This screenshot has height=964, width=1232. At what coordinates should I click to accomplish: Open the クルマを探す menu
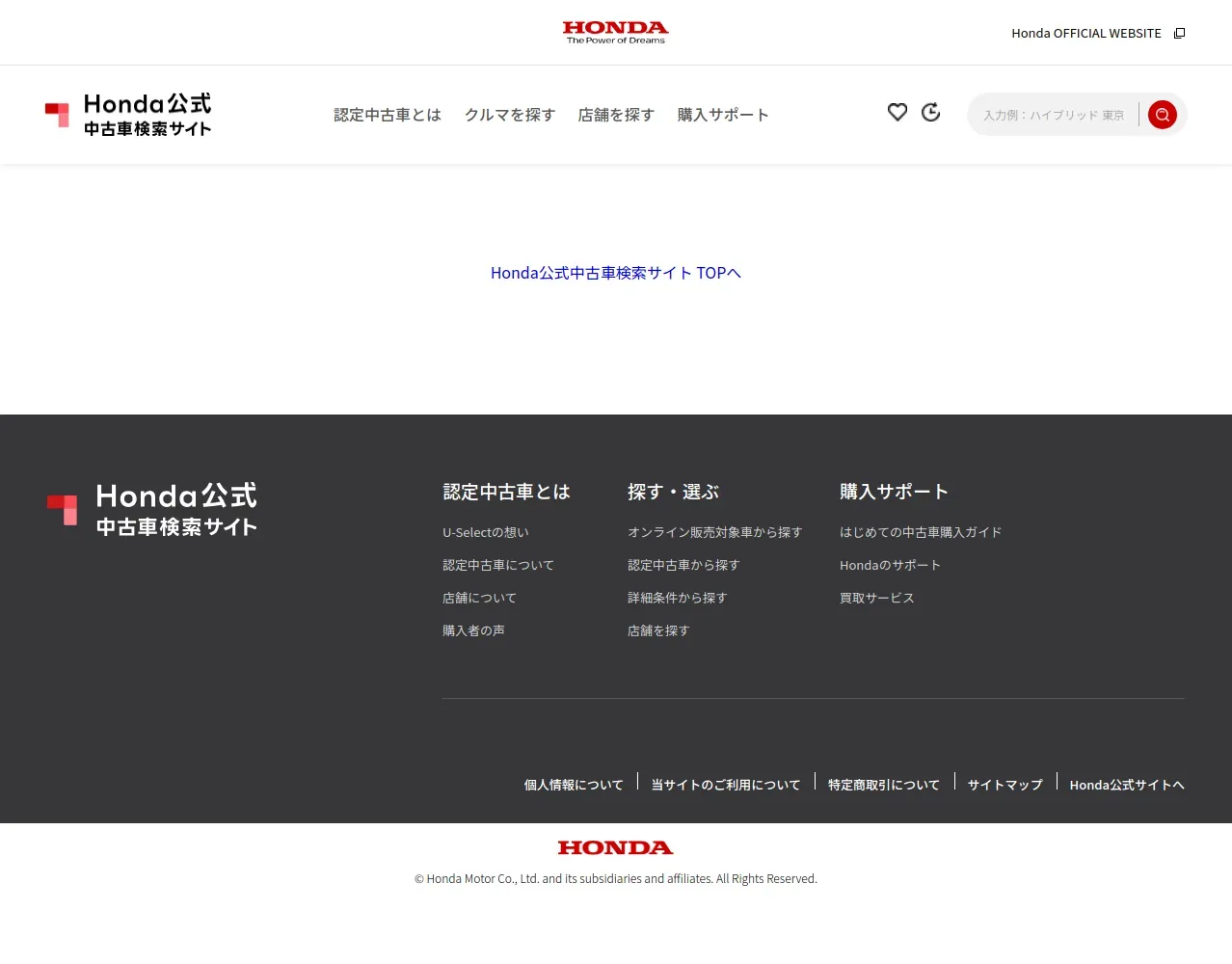pyautogui.click(x=510, y=115)
